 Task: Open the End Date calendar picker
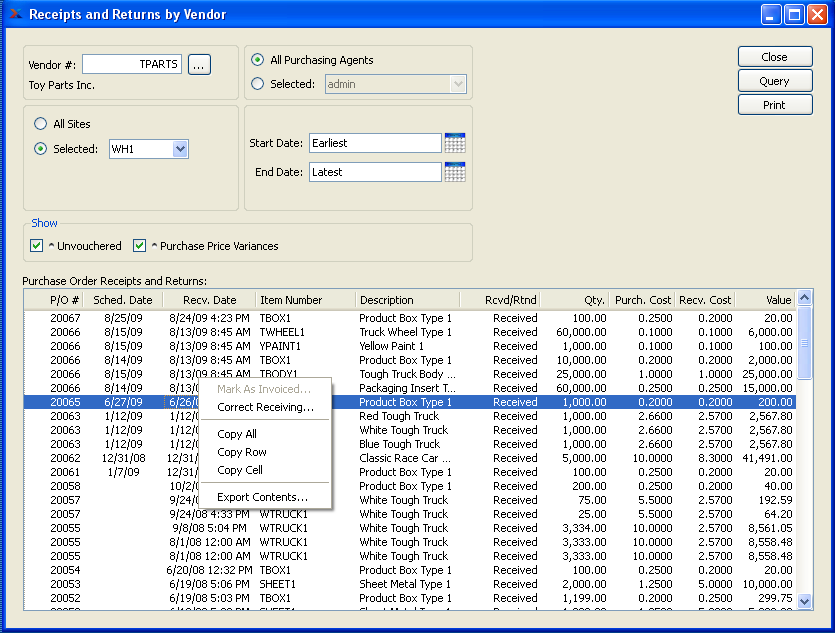pyautogui.click(x=455, y=172)
